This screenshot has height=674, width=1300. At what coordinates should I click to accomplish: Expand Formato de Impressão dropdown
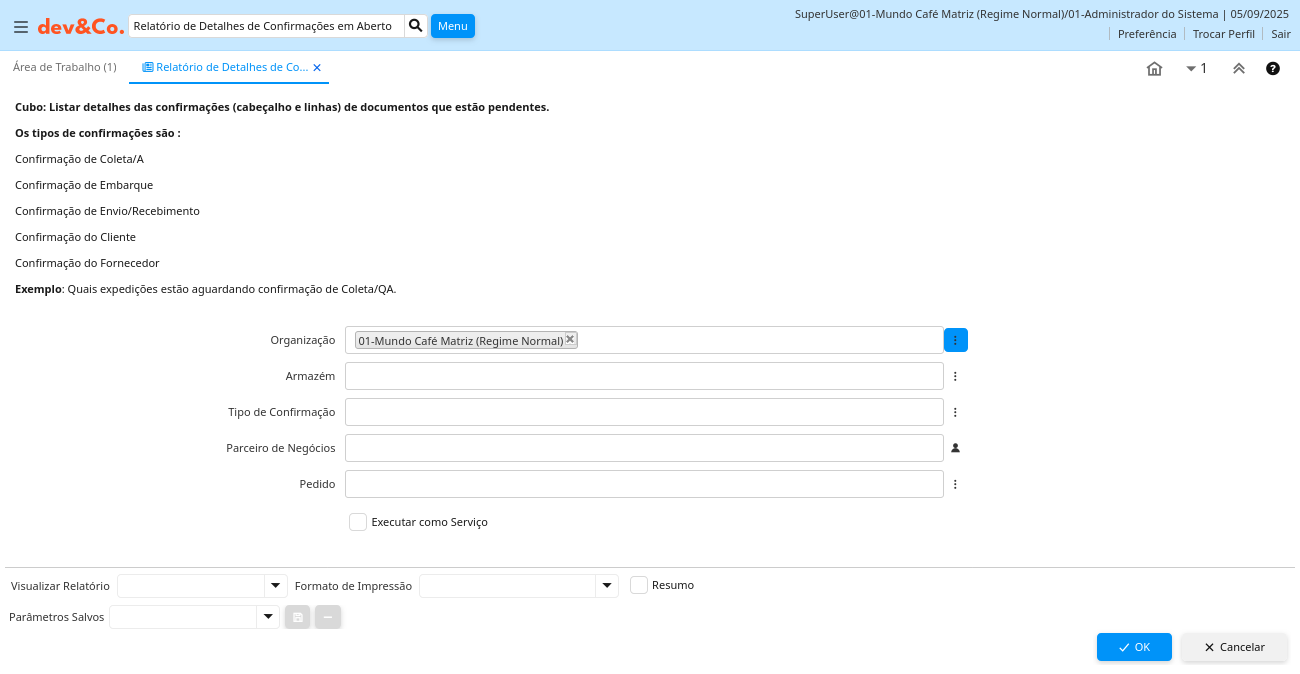pos(607,586)
